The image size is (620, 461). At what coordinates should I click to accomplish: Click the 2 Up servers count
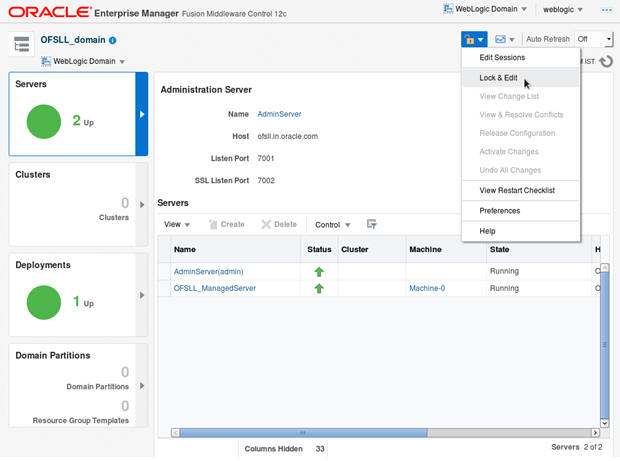[x=83, y=121]
